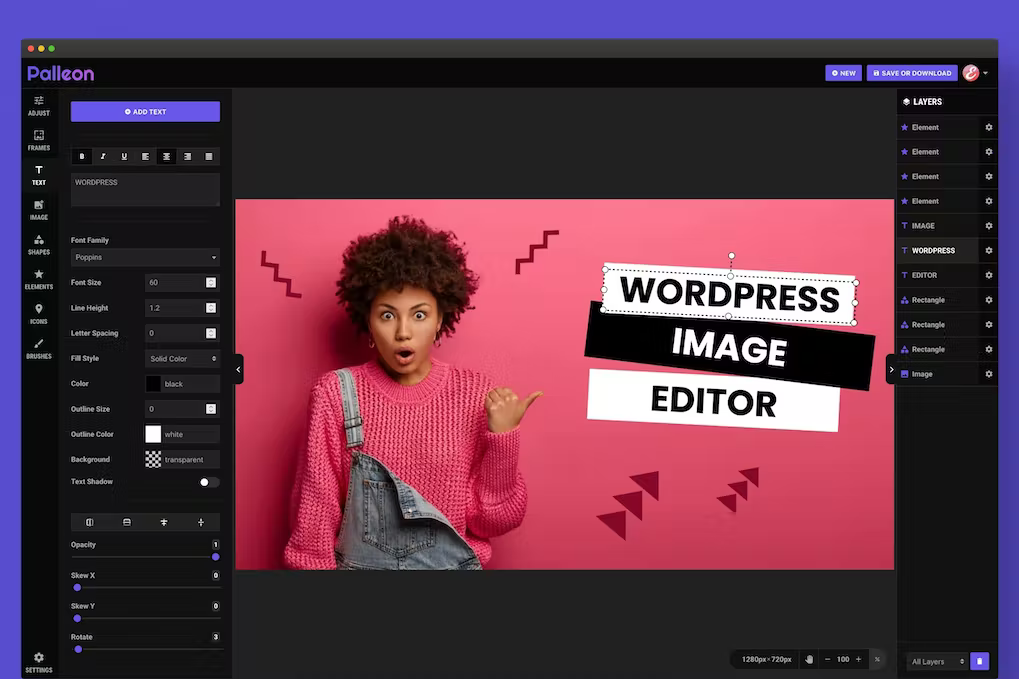The height and width of the screenshot is (679, 1019).
Task: Click the Font Size input field
Action: point(175,283)
